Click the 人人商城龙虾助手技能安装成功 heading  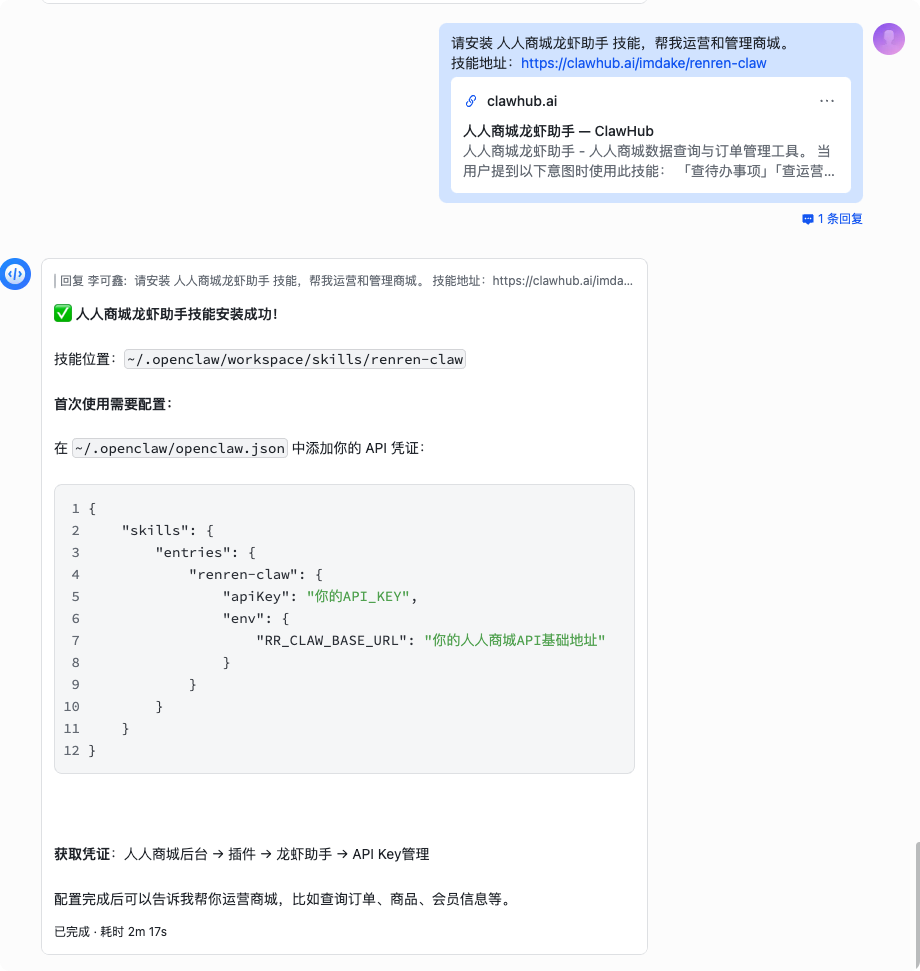coord(176,314)
